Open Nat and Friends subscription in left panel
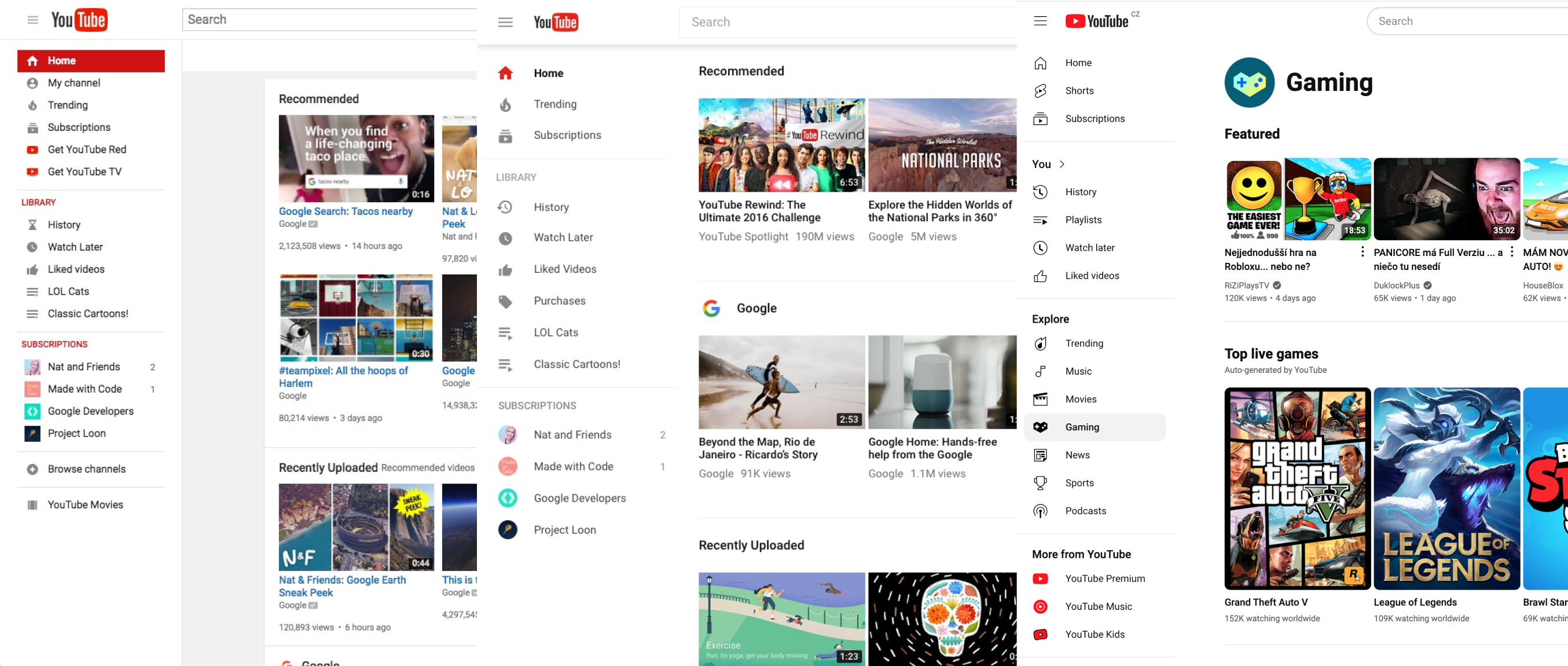 tap(91, 367)
